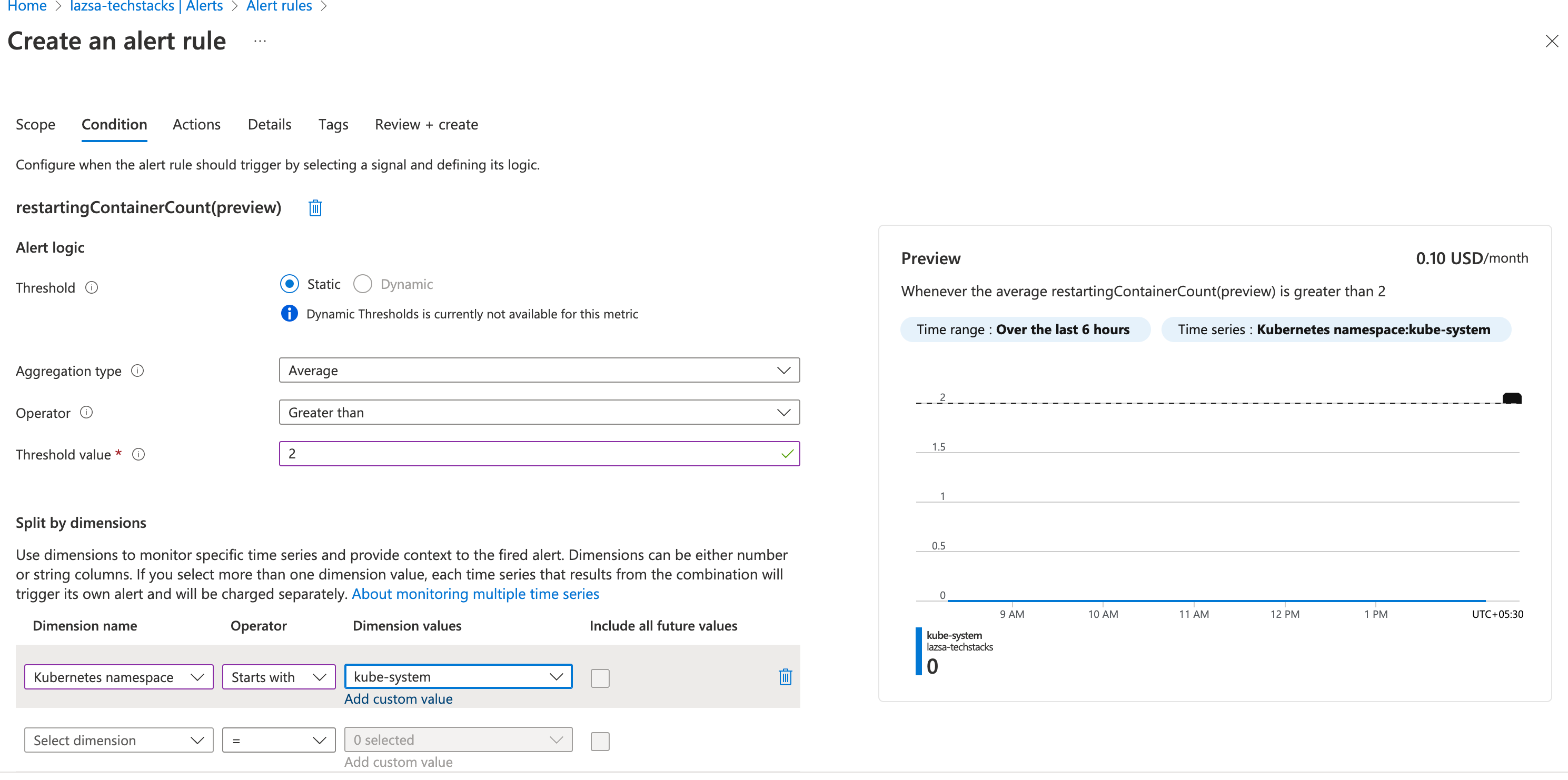Open the Kubernetes namespace dimension name dropdown
1568x780 pixels.
[x=118, y=676]
